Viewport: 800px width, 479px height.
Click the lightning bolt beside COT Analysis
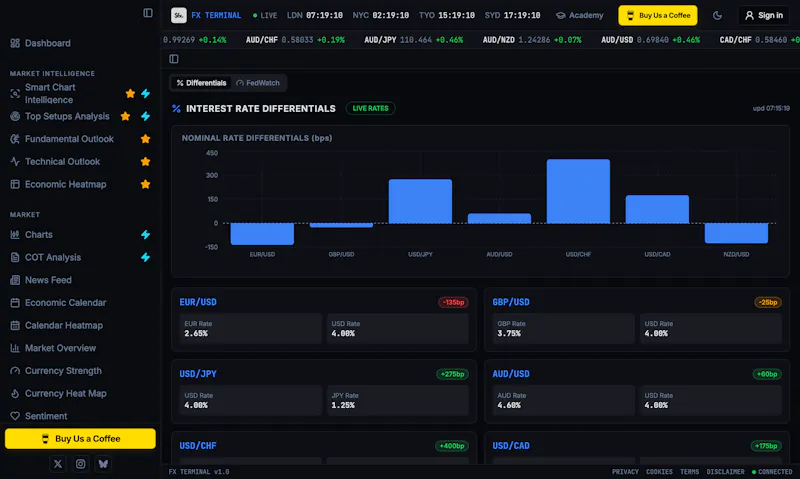145,257
